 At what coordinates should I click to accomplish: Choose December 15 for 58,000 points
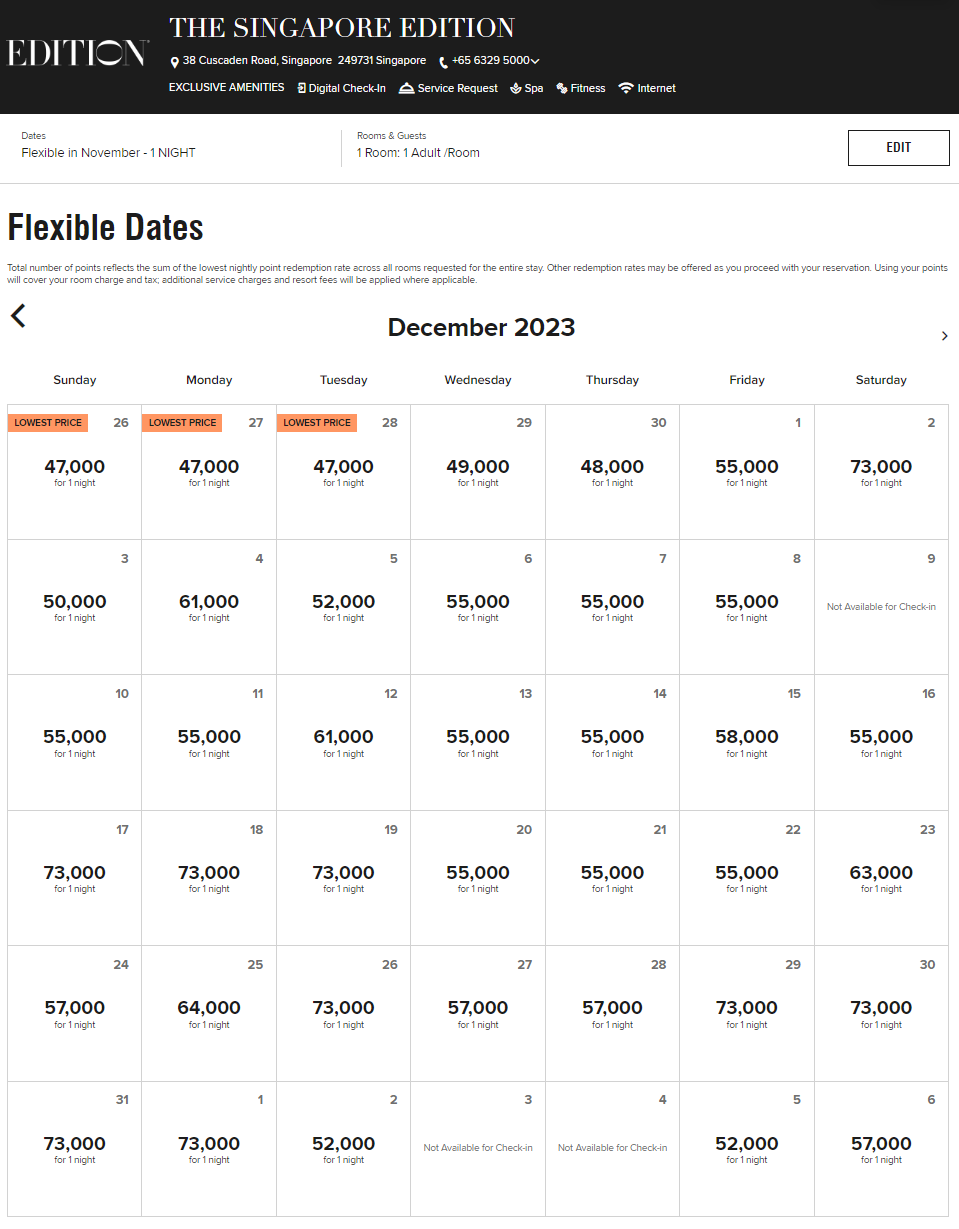tap(746, 741)
